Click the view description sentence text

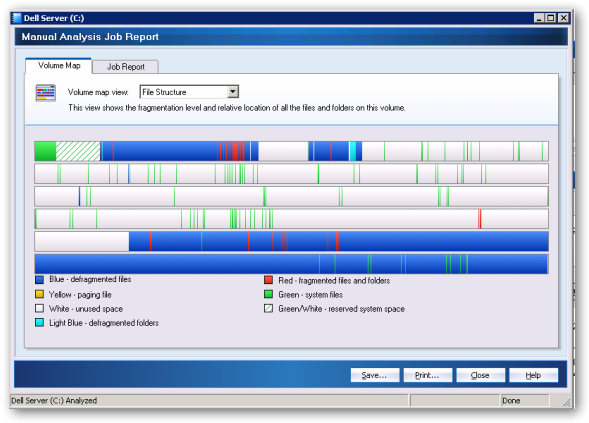pyautogui.click(x=237, y=108)
